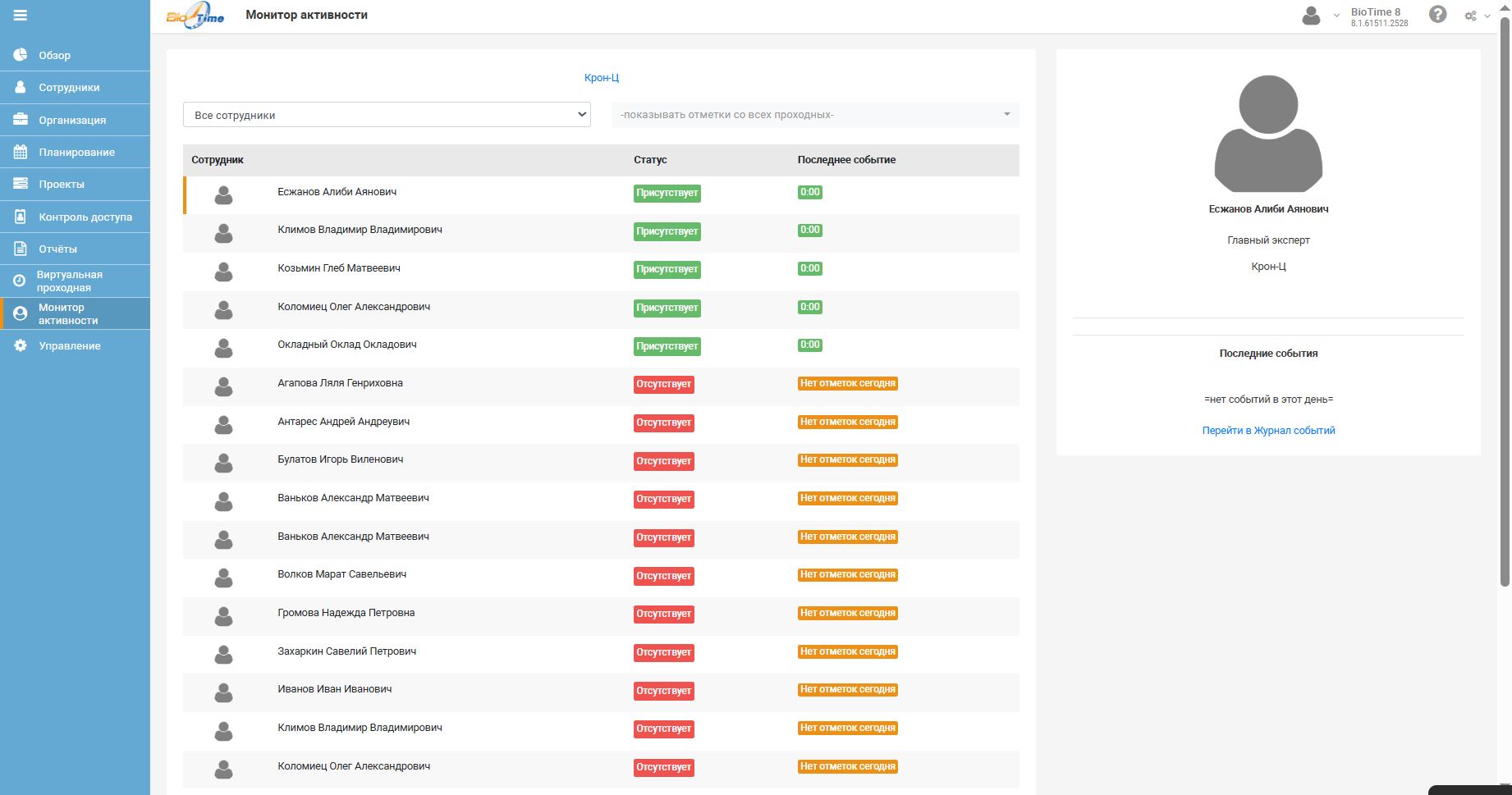1512x795 pixels.
Task: Expand the checkpoint filter dropdown
Action: pos(815,115)
